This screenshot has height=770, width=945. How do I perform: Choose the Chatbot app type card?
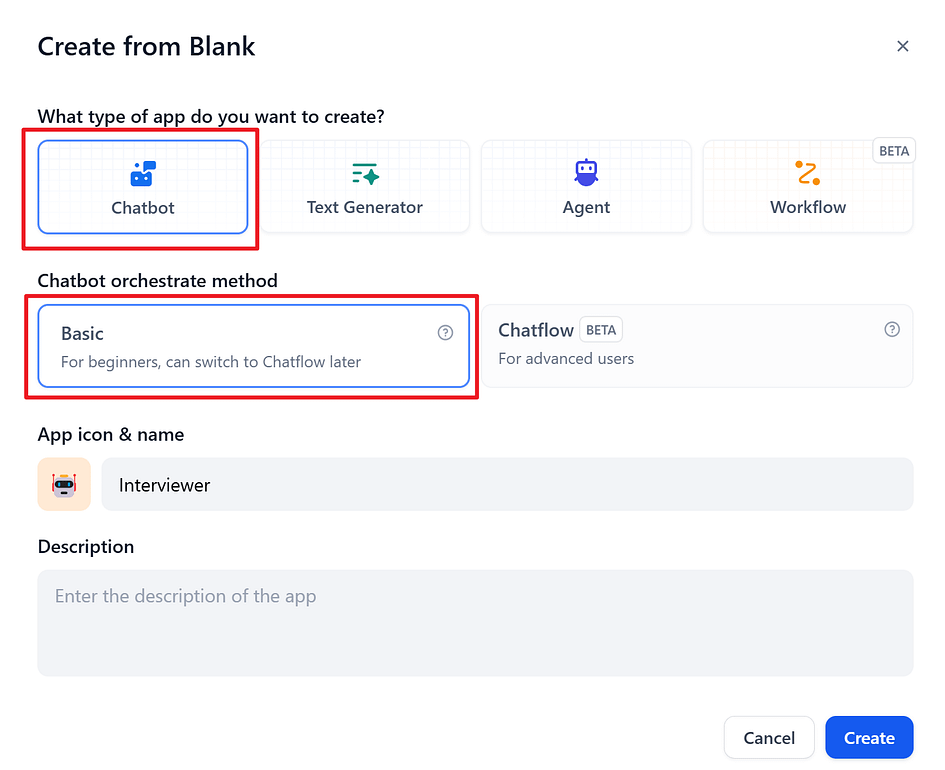tap(143, 187)
